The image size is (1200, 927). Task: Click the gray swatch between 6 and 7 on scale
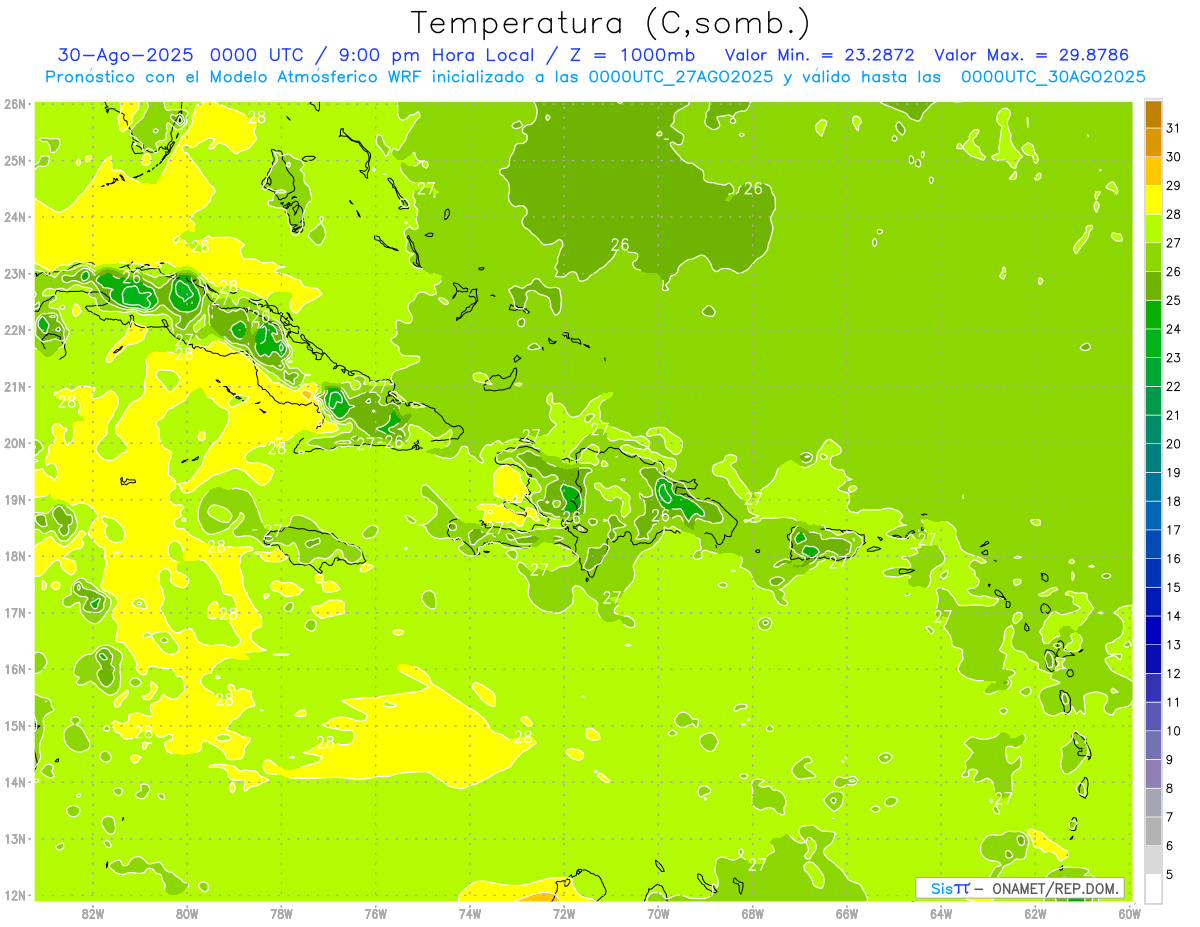coord(1153,831)
